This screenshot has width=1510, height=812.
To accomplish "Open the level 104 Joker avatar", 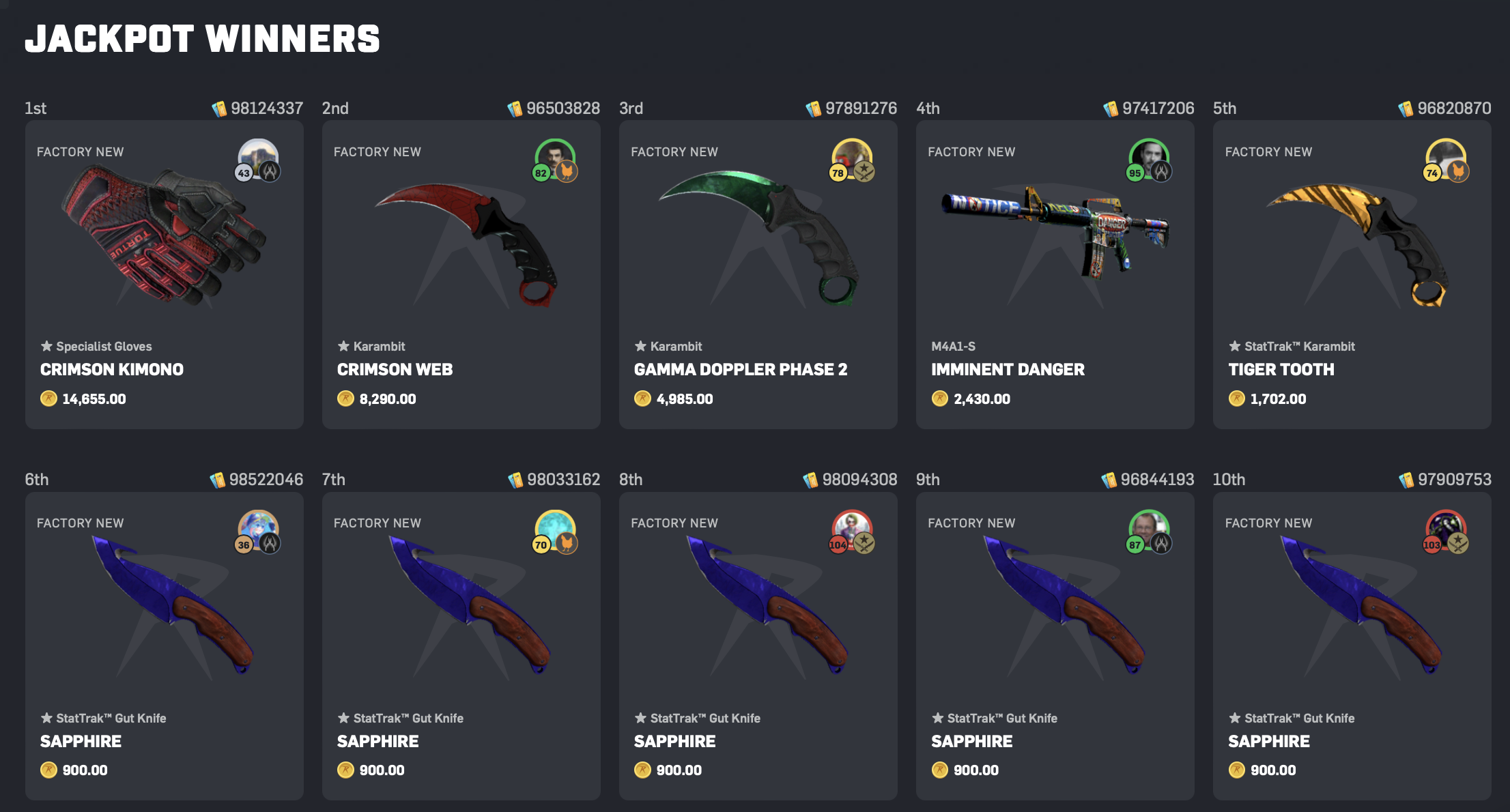I will [852, 530].
